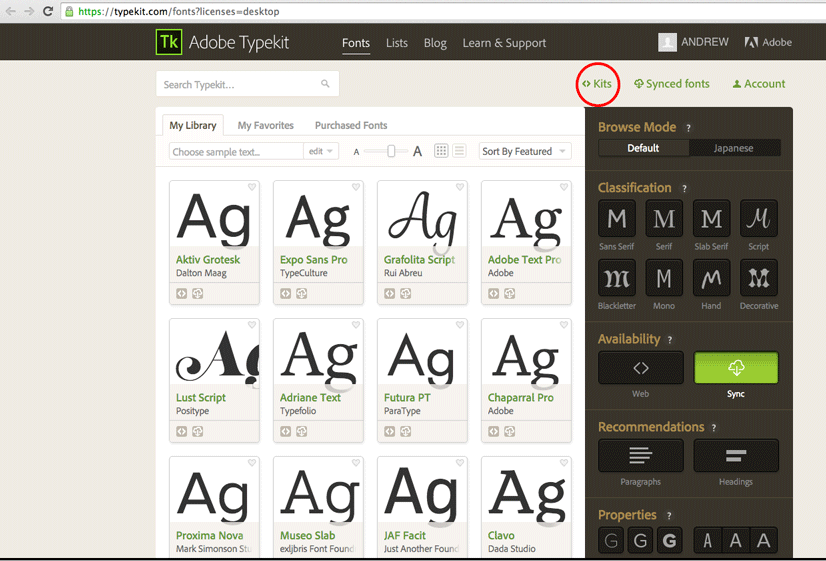Pick the Decorative classification icon
This screenshot has width=826, height=561.
pyautogui.click(x=759, y=278)
